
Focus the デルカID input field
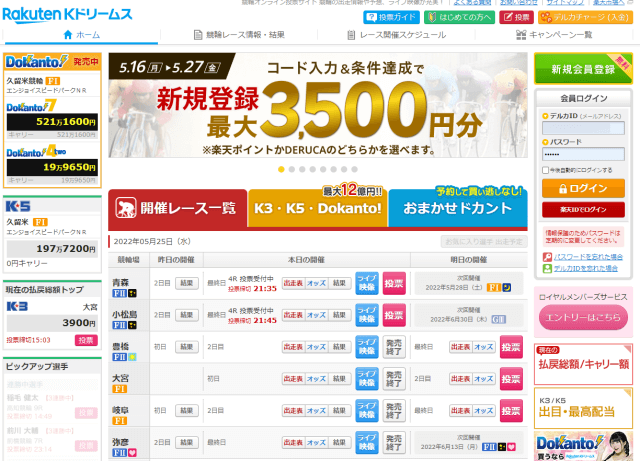coord(583,128)
